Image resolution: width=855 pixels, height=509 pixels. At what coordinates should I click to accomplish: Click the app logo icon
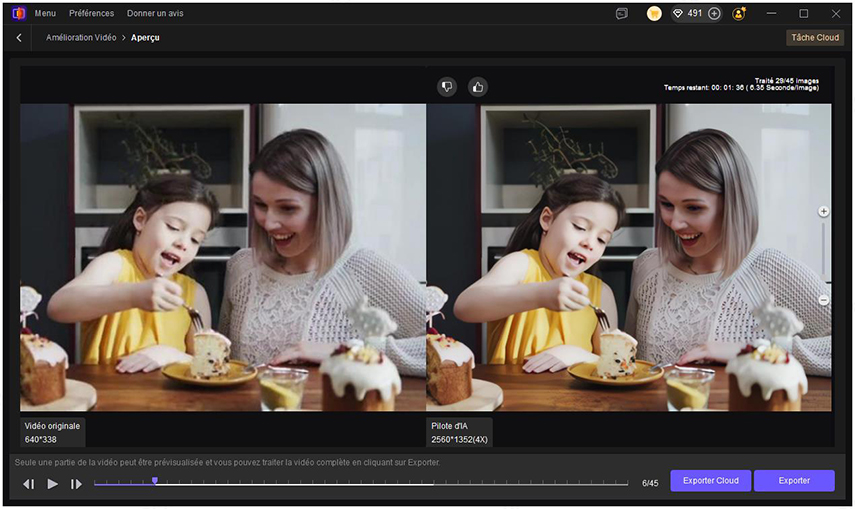[17, 14]
